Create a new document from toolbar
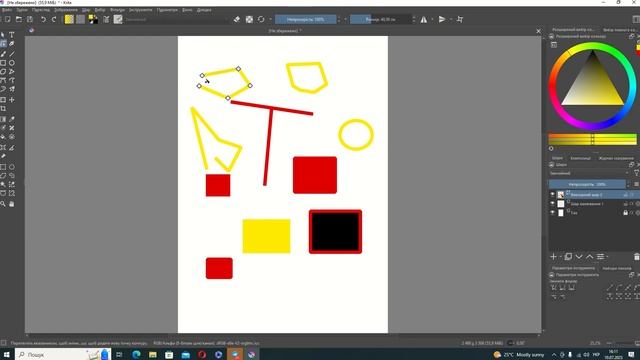The image size is (640, 360). pyautogui.click(x=7, y=19)
